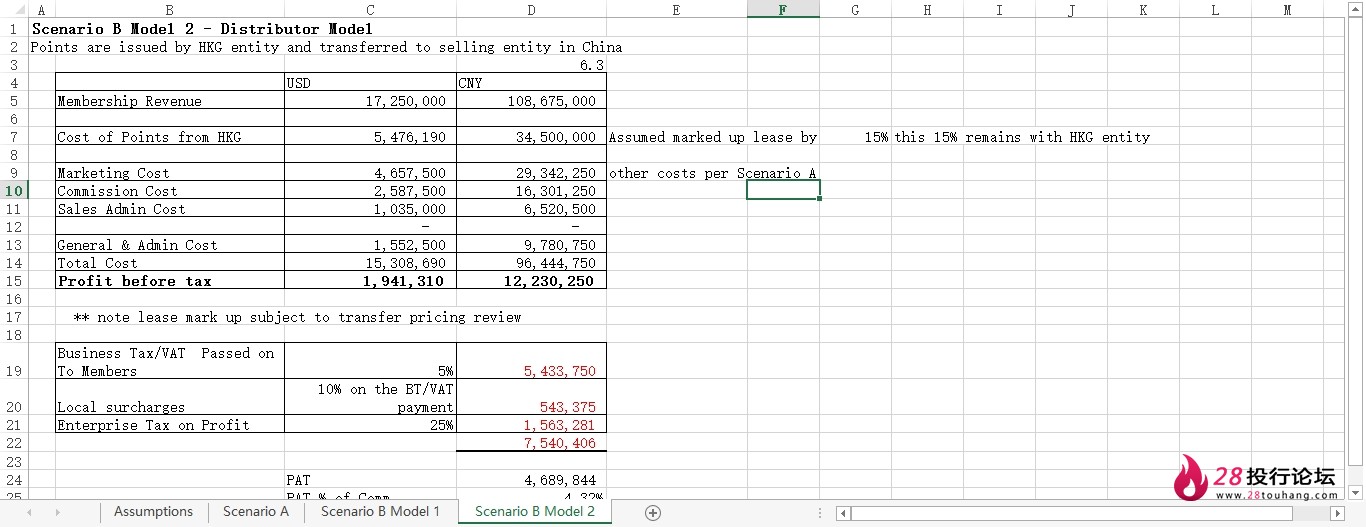Select the red 7,540,406 total cell

(x=531, y=443)
